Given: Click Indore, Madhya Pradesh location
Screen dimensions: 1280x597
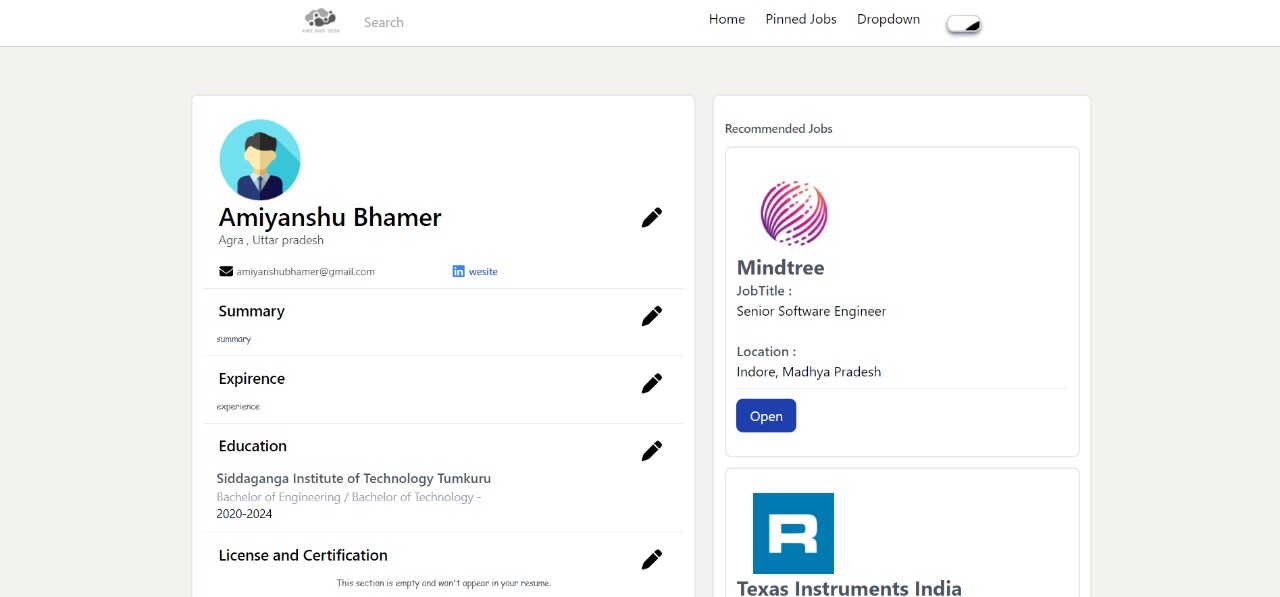Looking at the screenshot, I should tap(809, 372).
